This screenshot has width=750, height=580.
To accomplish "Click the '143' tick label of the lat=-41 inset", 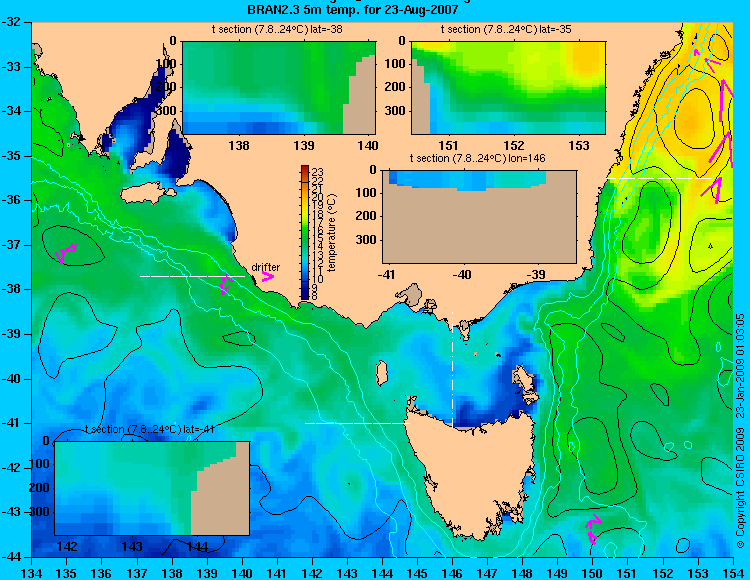I will [x=132, y=547].
